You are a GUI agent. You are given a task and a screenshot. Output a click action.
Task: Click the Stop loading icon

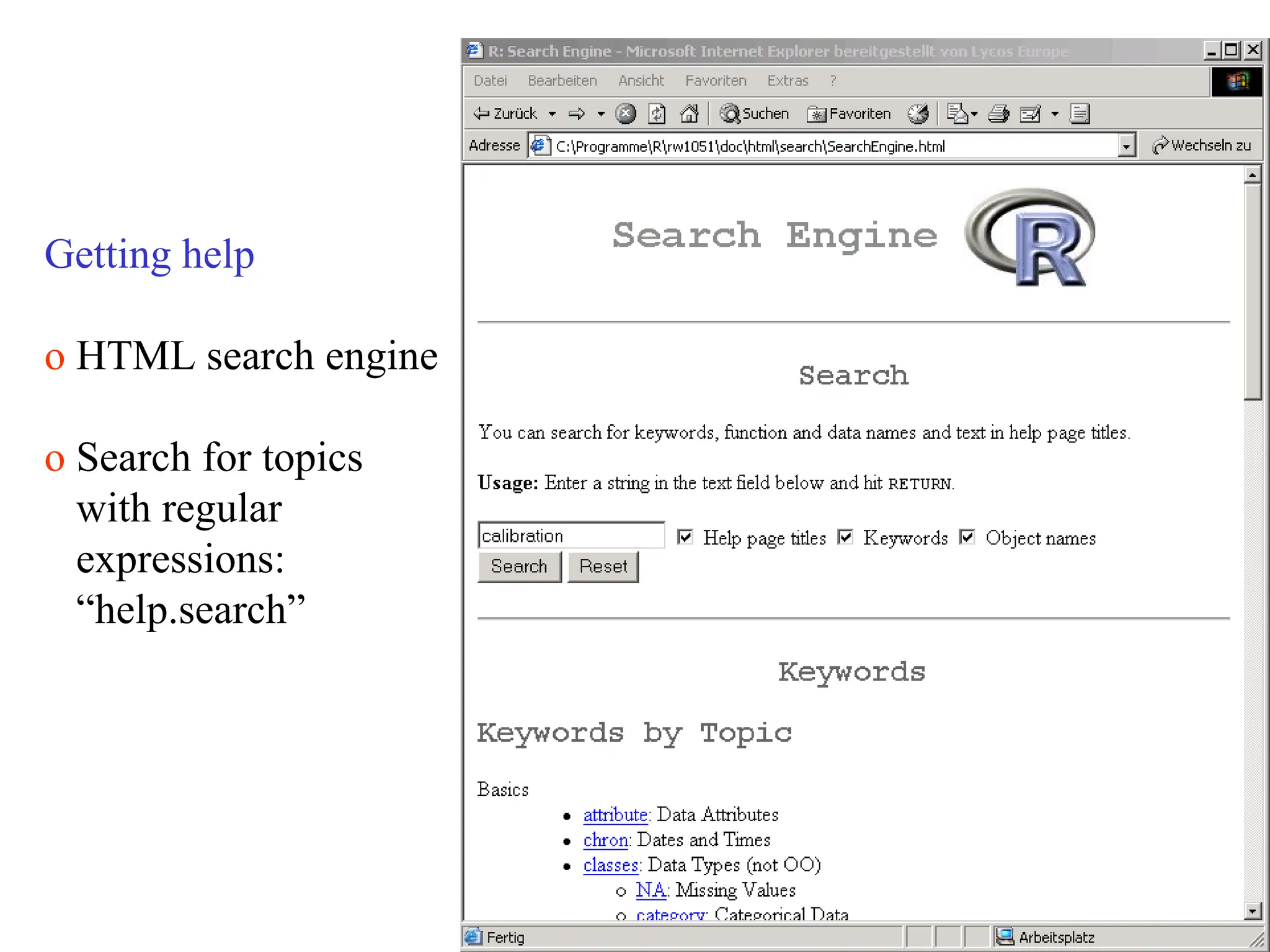(626, 113)
